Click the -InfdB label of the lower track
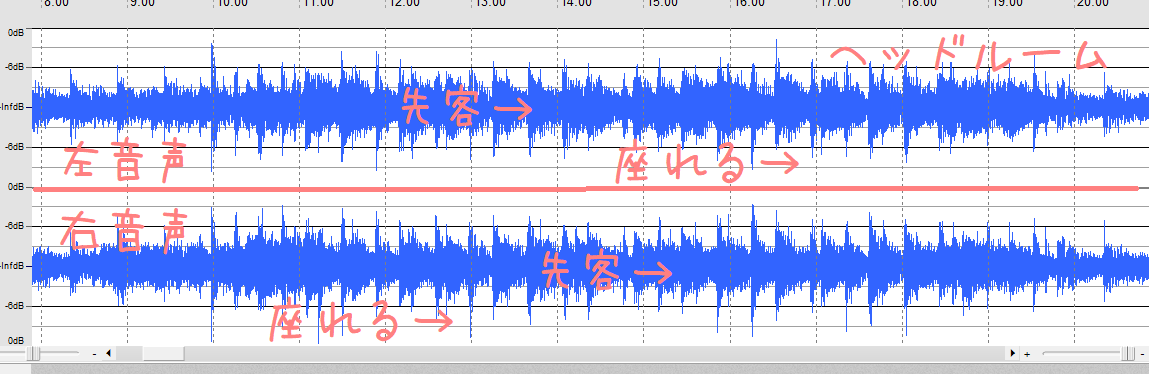Viewport: 1149px width, 374px height. (x=13, y=265)
